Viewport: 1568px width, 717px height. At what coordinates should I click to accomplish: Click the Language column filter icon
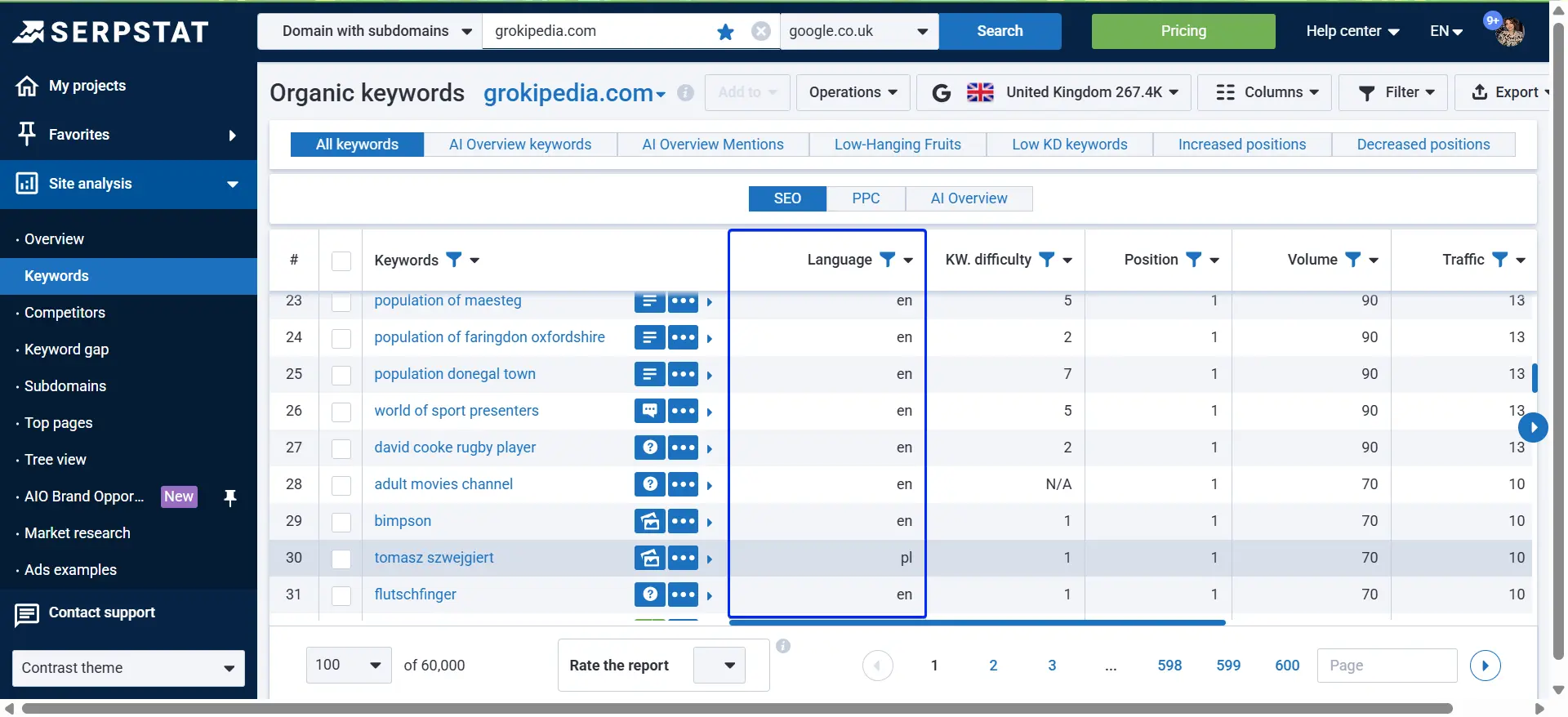(888, 260)
